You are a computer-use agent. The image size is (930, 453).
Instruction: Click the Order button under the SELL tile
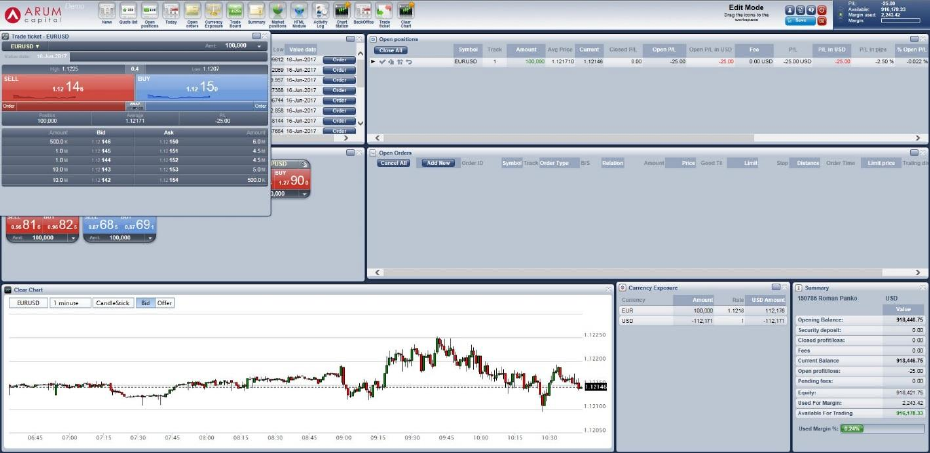(x=8, y=106)
